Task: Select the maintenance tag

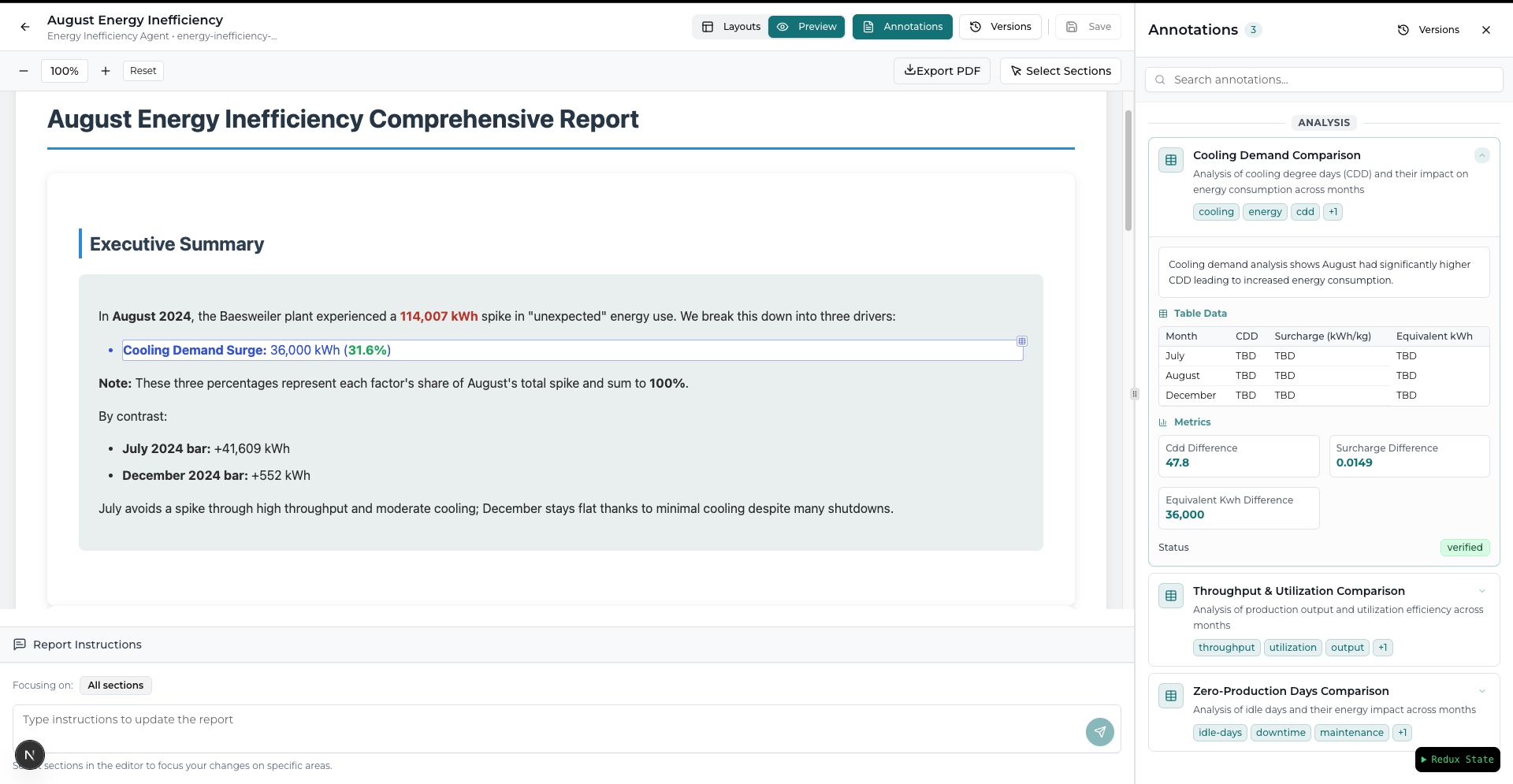Action: pyautogui.click(x=1351, y=733)
